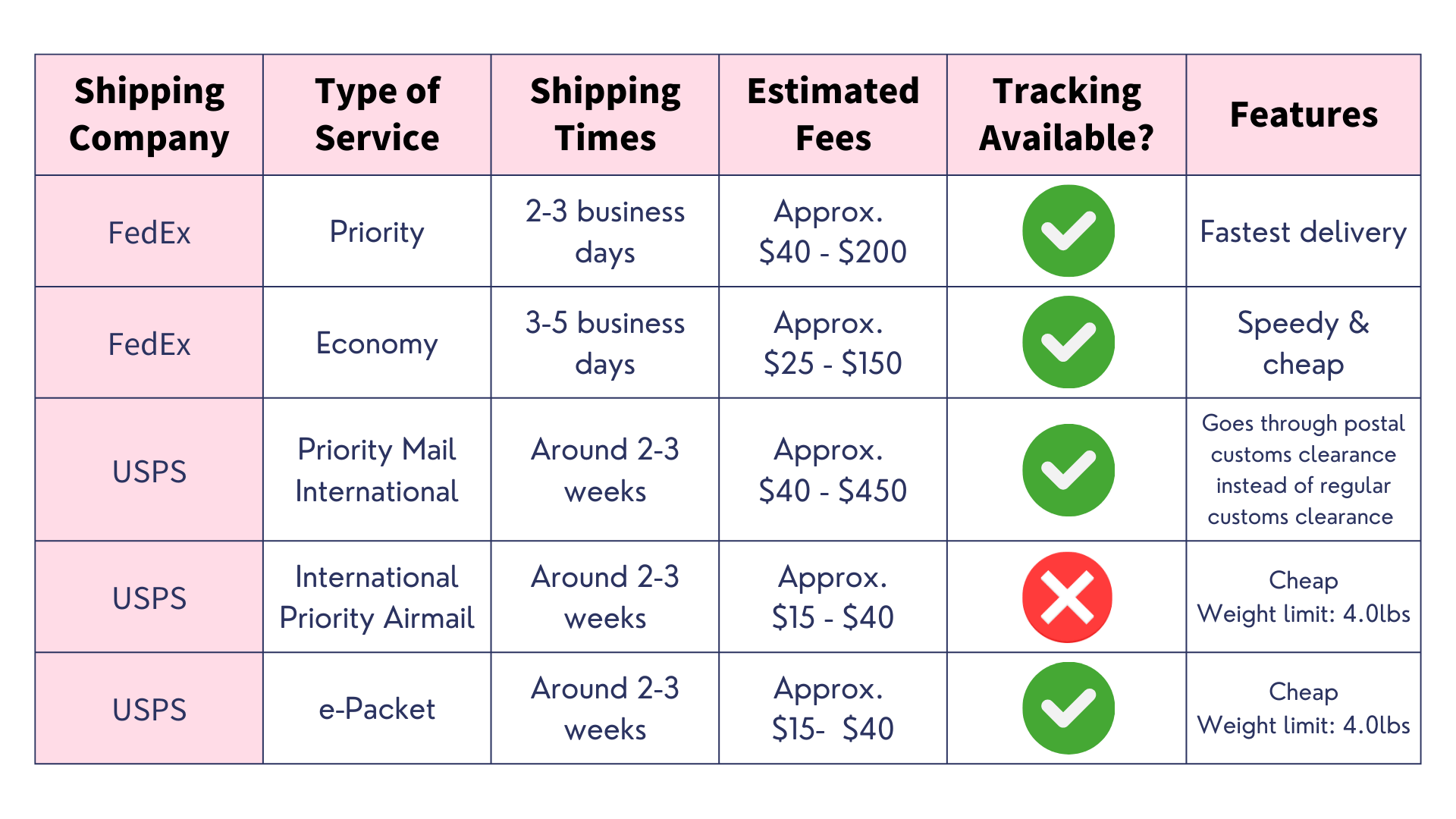Click the green checkmark for FedEx Economy

click(x=1068, y=342)
